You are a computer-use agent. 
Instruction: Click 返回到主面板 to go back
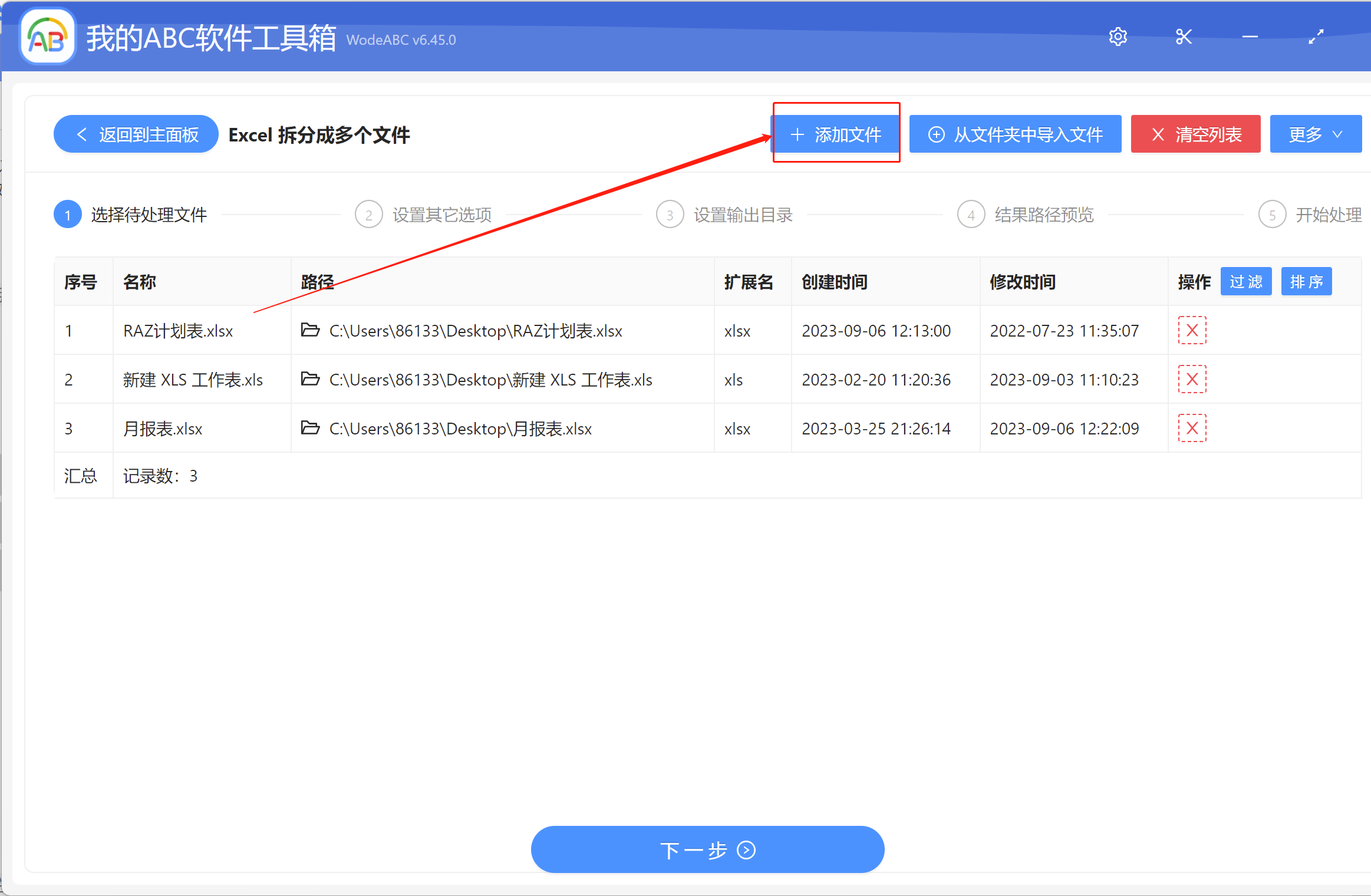click(x=136, y=134)
